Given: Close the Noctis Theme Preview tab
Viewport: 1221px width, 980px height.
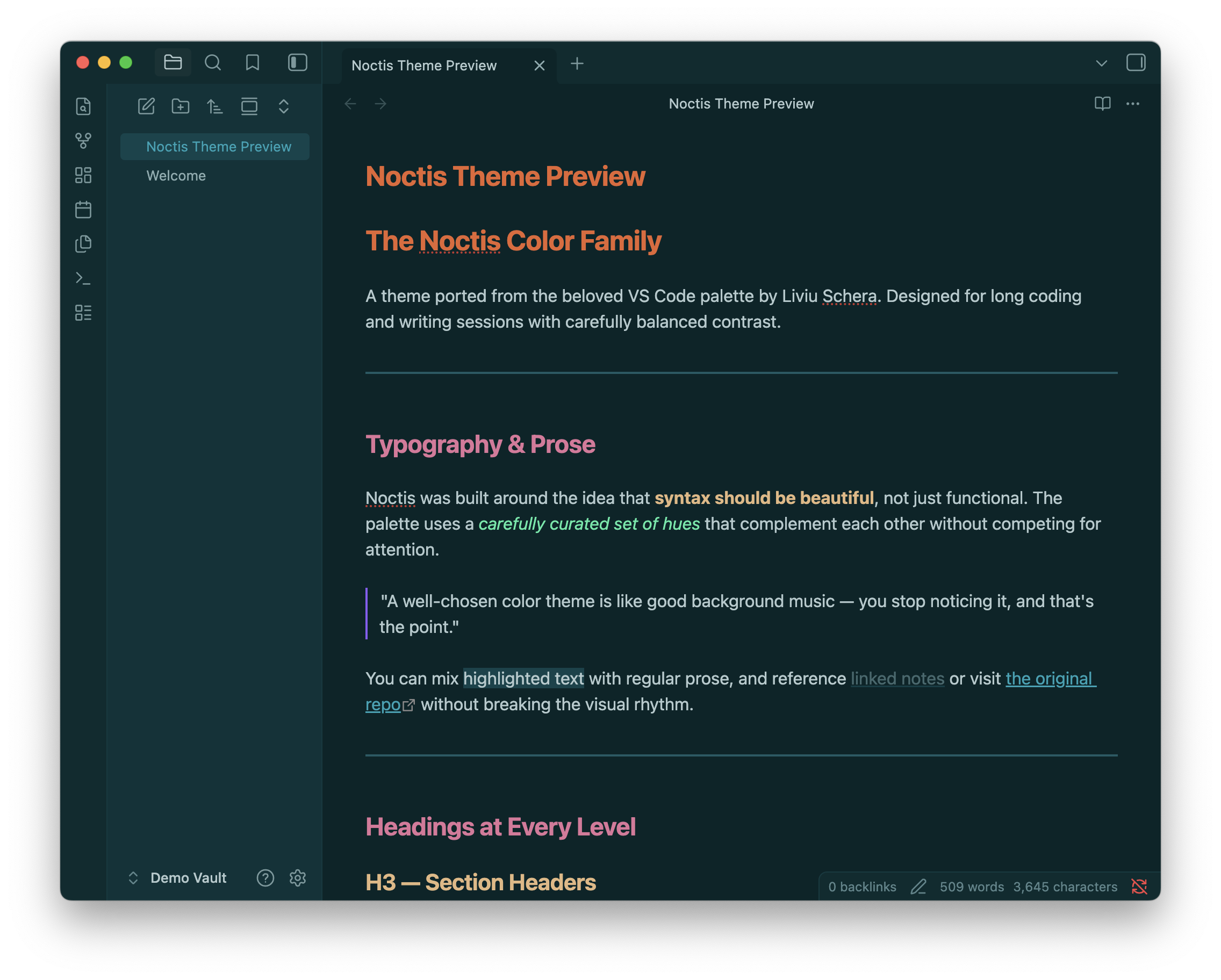Looking at the screenshot, I should pyautogui.click(x=539, y=66).
